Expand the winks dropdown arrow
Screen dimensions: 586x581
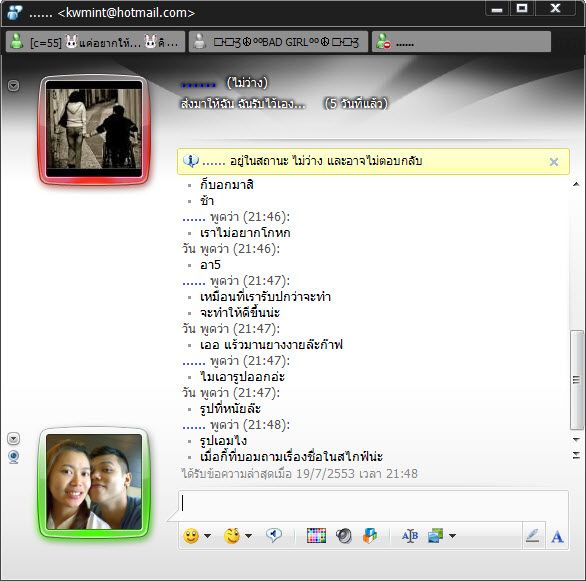tap(249, 536)
